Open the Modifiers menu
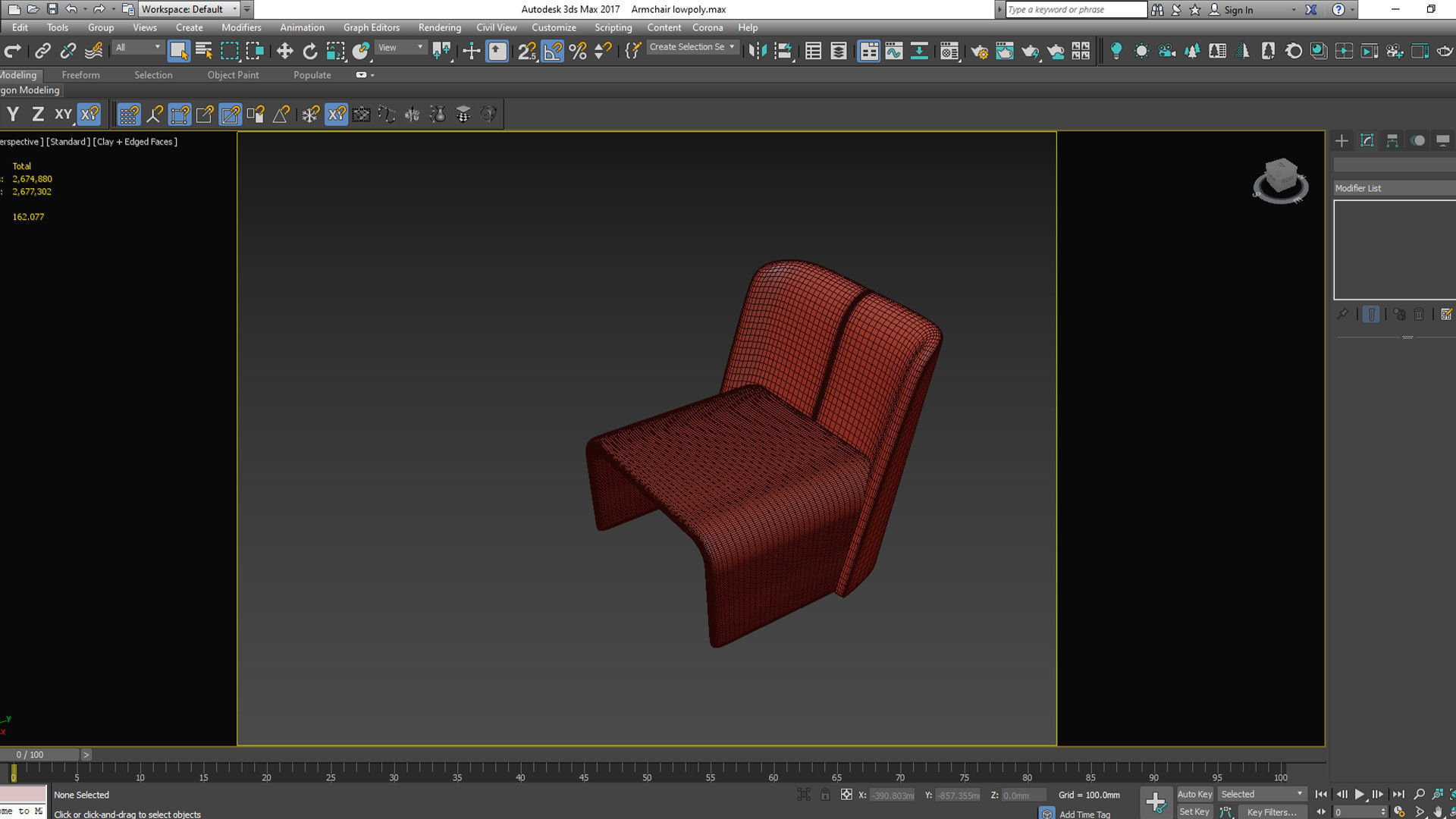This screenshot has width=1456, height=819. pos(241,27)
